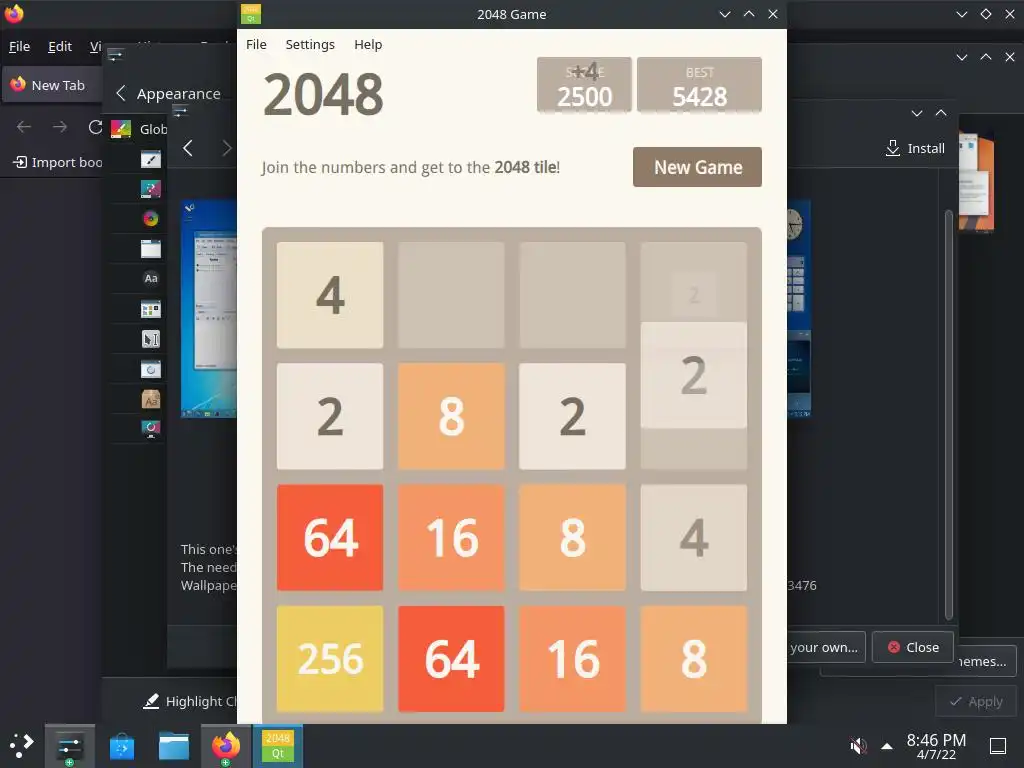The height and width of the screenshot is (768, 1024).
Task: Click the current score box showing 2500
Action: [584, 85]
